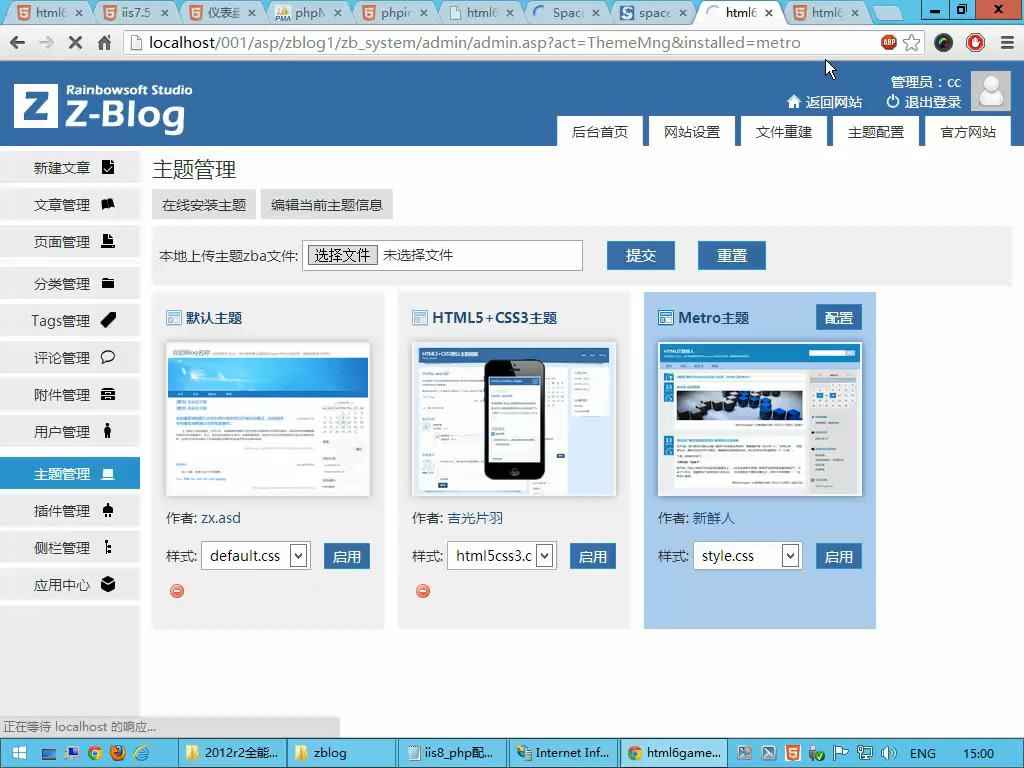Click the Metro主题 preview thumbnail
This screenshot has width=1024, height=768.
point(760,419)
